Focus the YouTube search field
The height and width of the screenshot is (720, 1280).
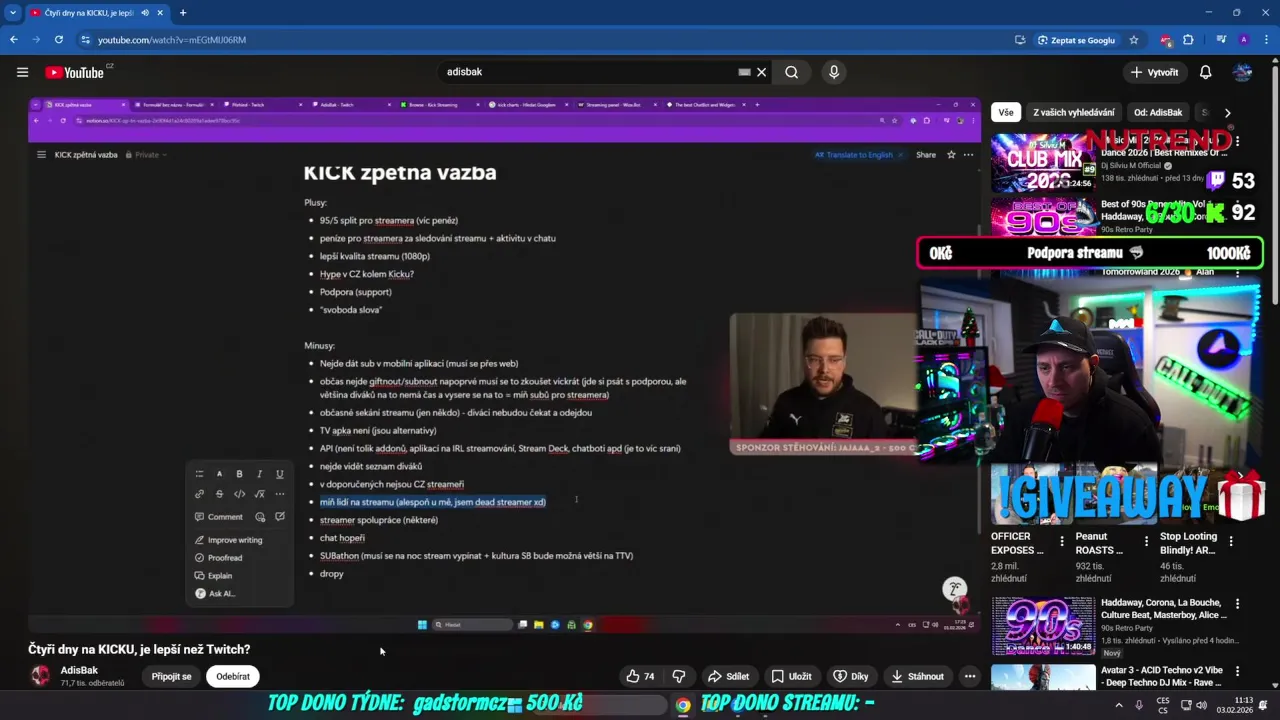click(x=590, y=72)
